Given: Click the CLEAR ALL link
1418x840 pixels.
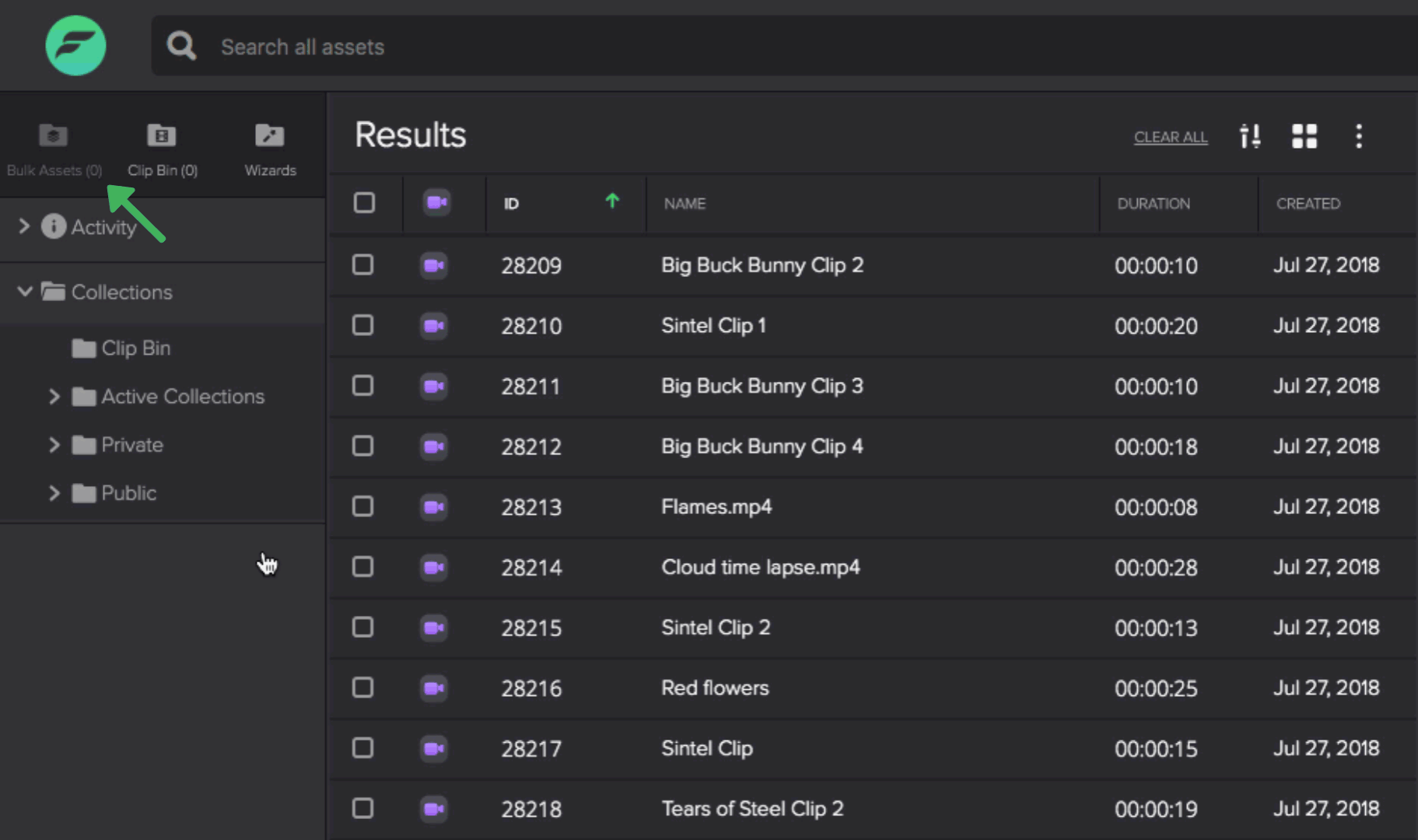Looking at the screenshot, I should click(1170, 137).
